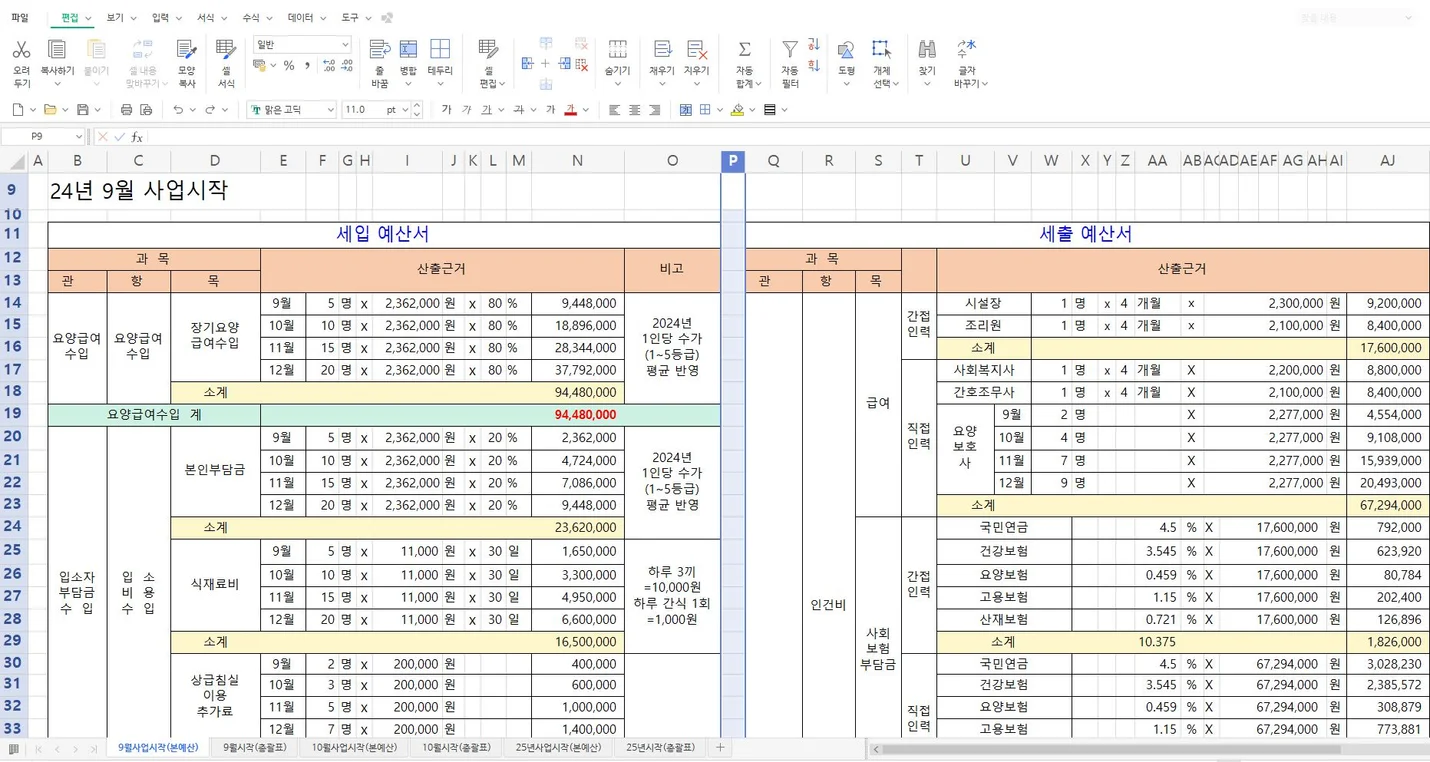Open the 파일 menu
The width and height of the screenshot is (1430, 762).
click(x=20, y=18)
